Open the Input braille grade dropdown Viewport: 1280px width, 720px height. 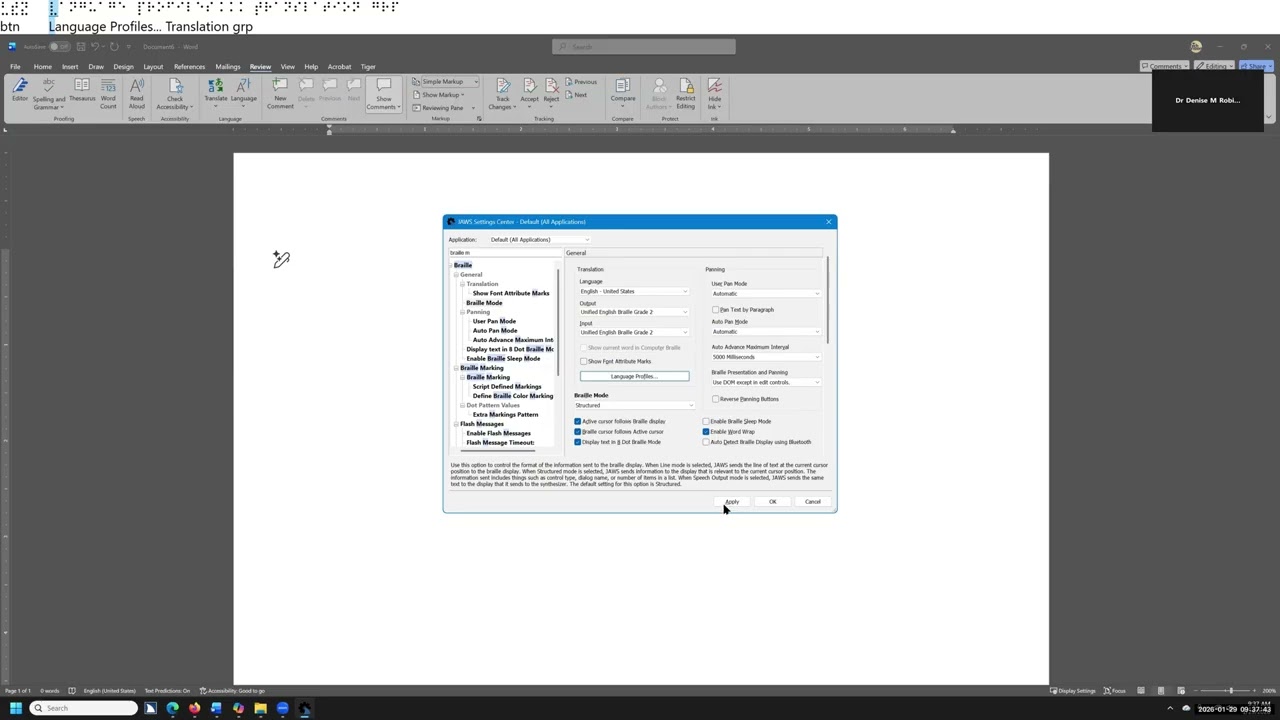[x=634, y=332]
